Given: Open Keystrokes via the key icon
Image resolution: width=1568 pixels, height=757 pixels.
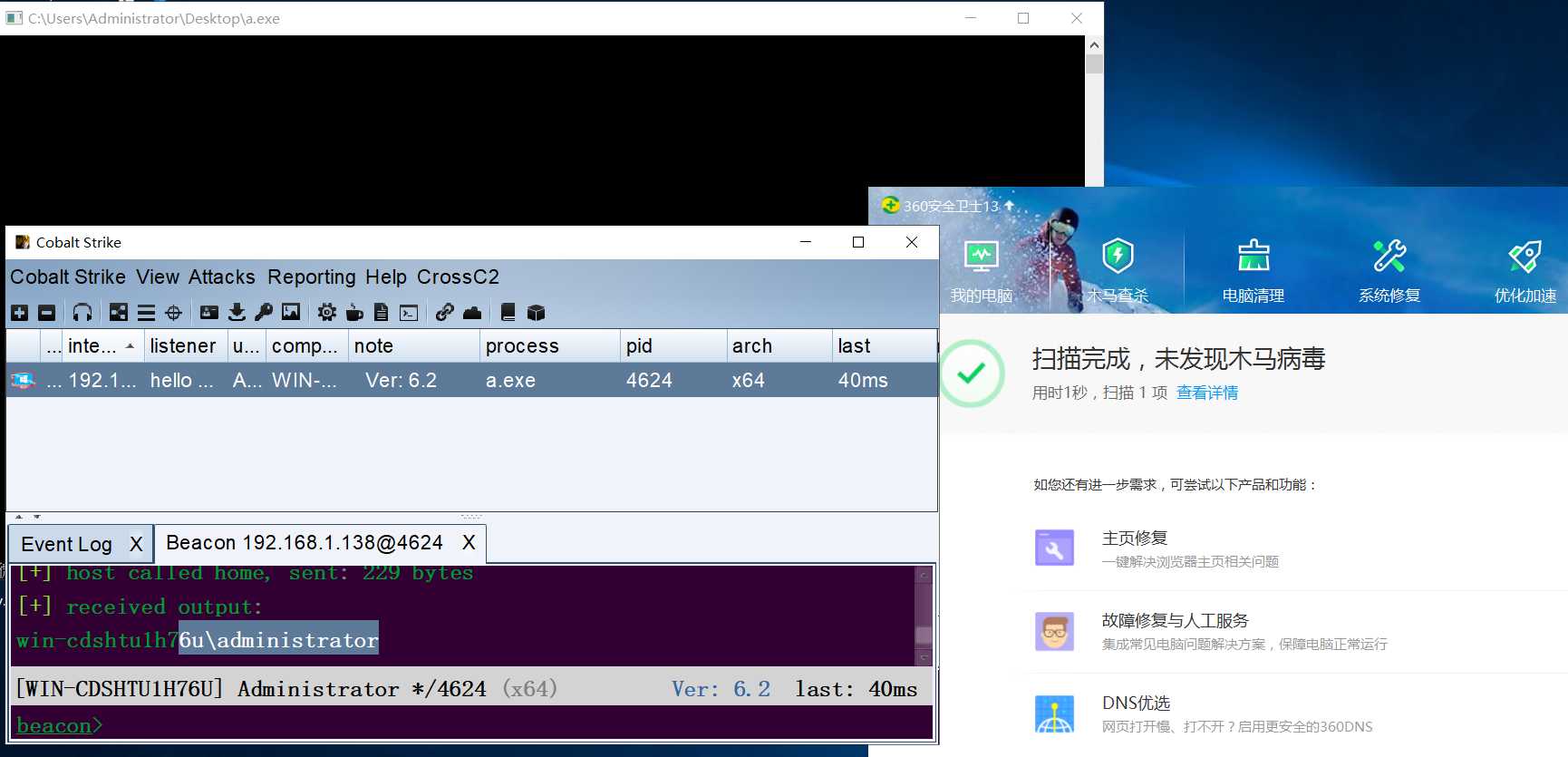Looking at the screenshot, I should point(264,313).
